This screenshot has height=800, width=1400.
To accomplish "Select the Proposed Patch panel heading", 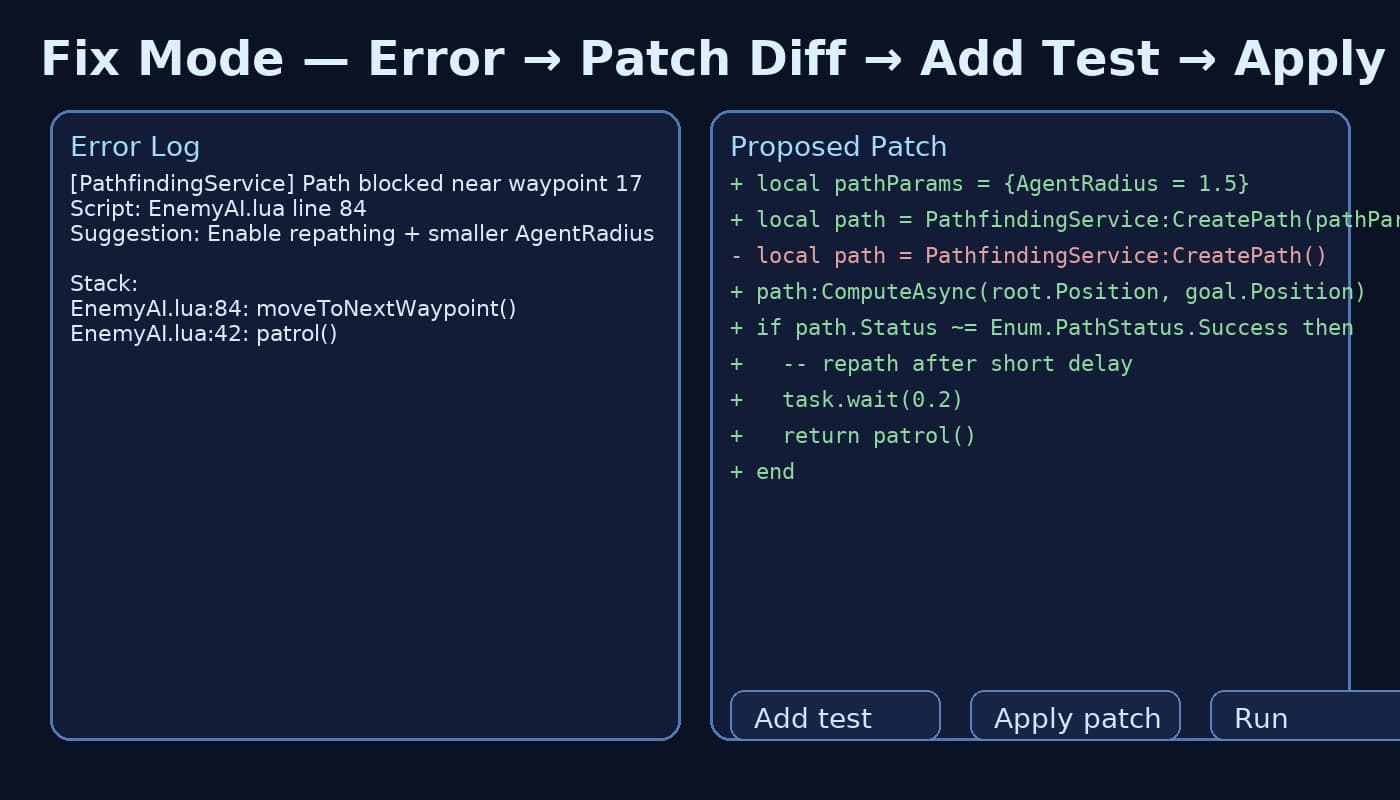I will pyautogui.click(x=838, y=147).
